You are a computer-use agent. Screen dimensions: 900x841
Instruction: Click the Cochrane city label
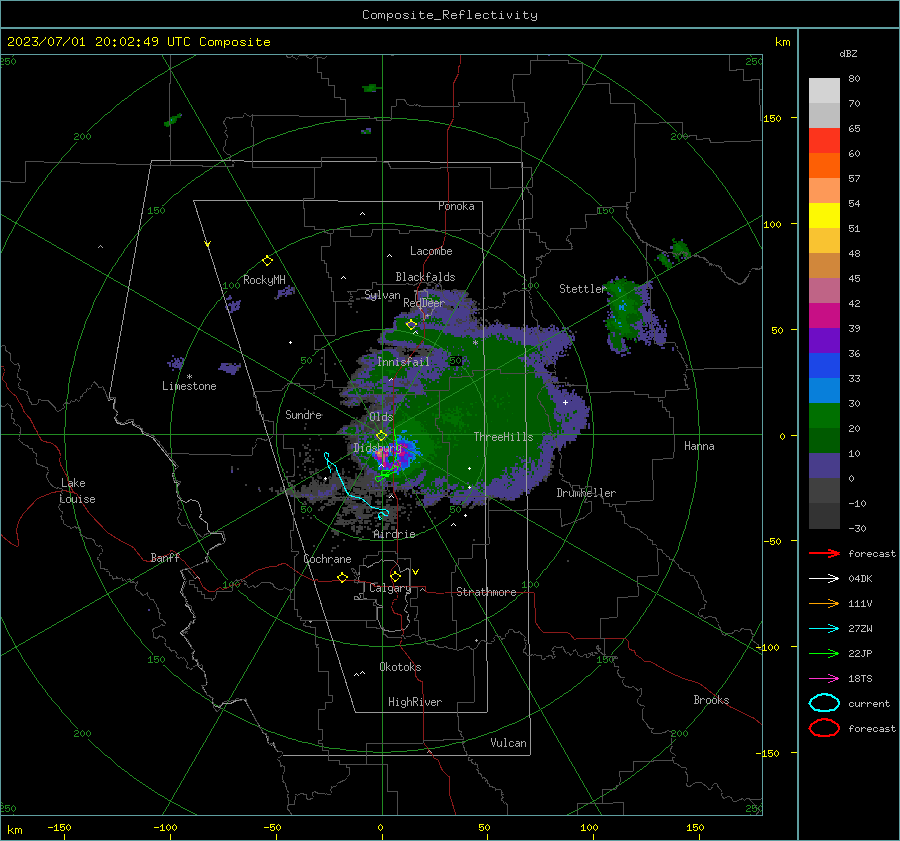coord(327,559)
